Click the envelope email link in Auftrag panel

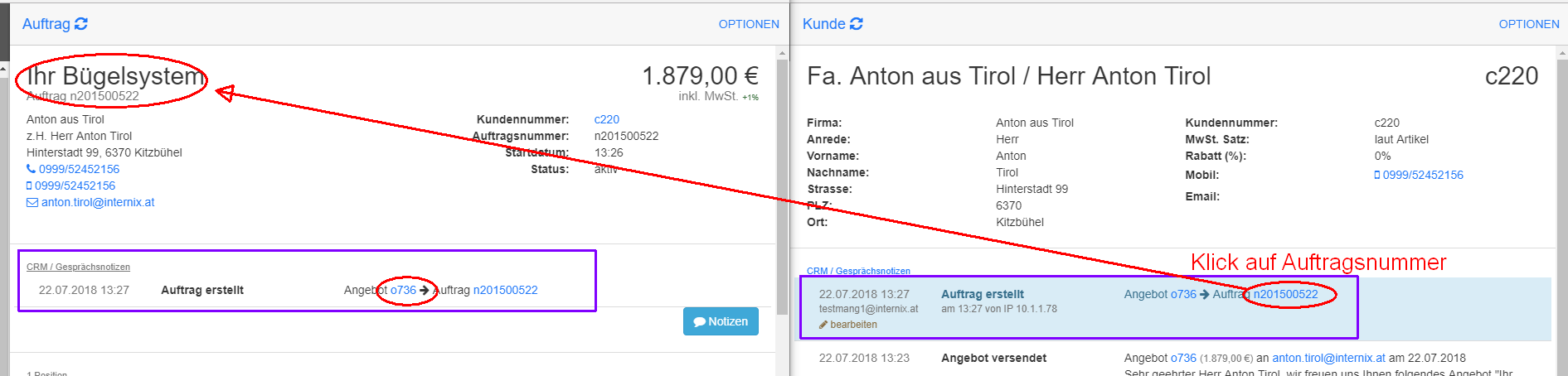point(97,202)
